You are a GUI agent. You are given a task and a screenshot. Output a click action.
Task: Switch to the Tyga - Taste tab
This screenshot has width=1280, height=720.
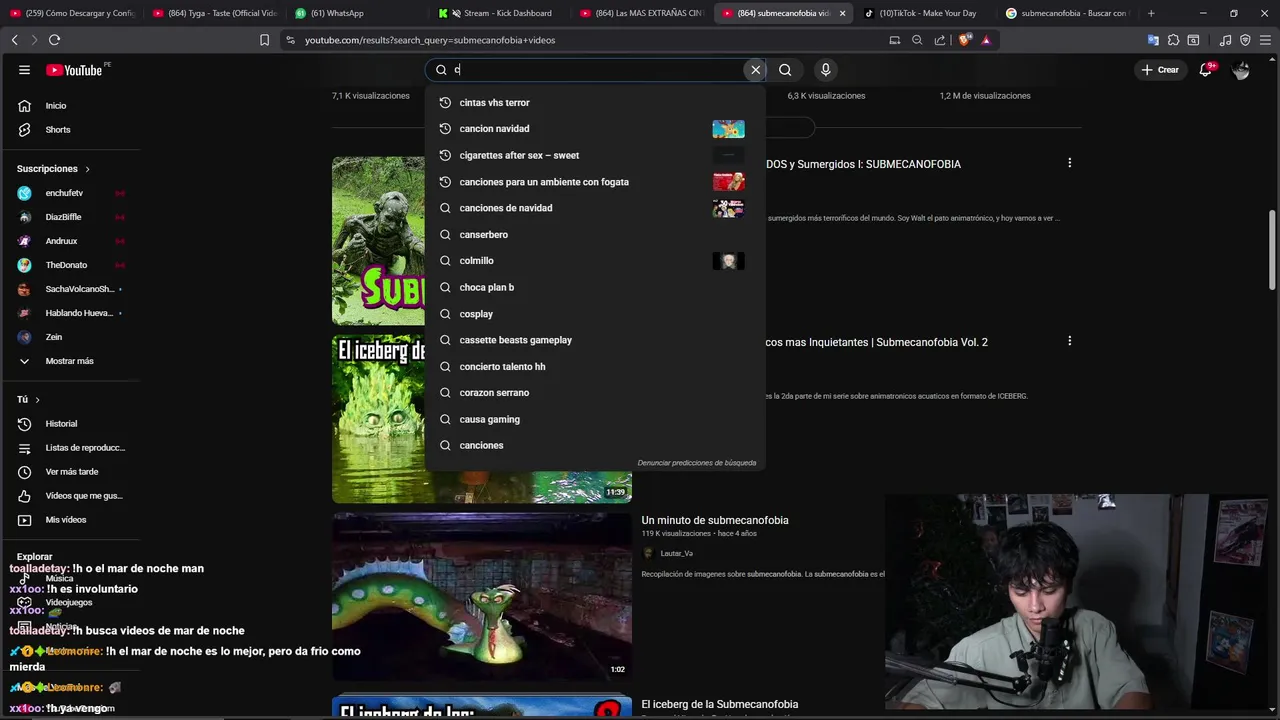coord(215,13)
